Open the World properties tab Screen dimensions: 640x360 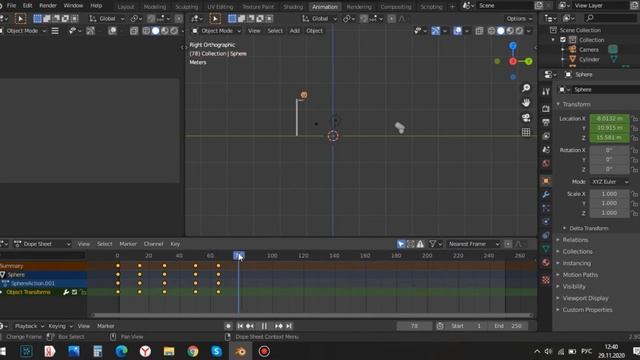pos(546,164)
